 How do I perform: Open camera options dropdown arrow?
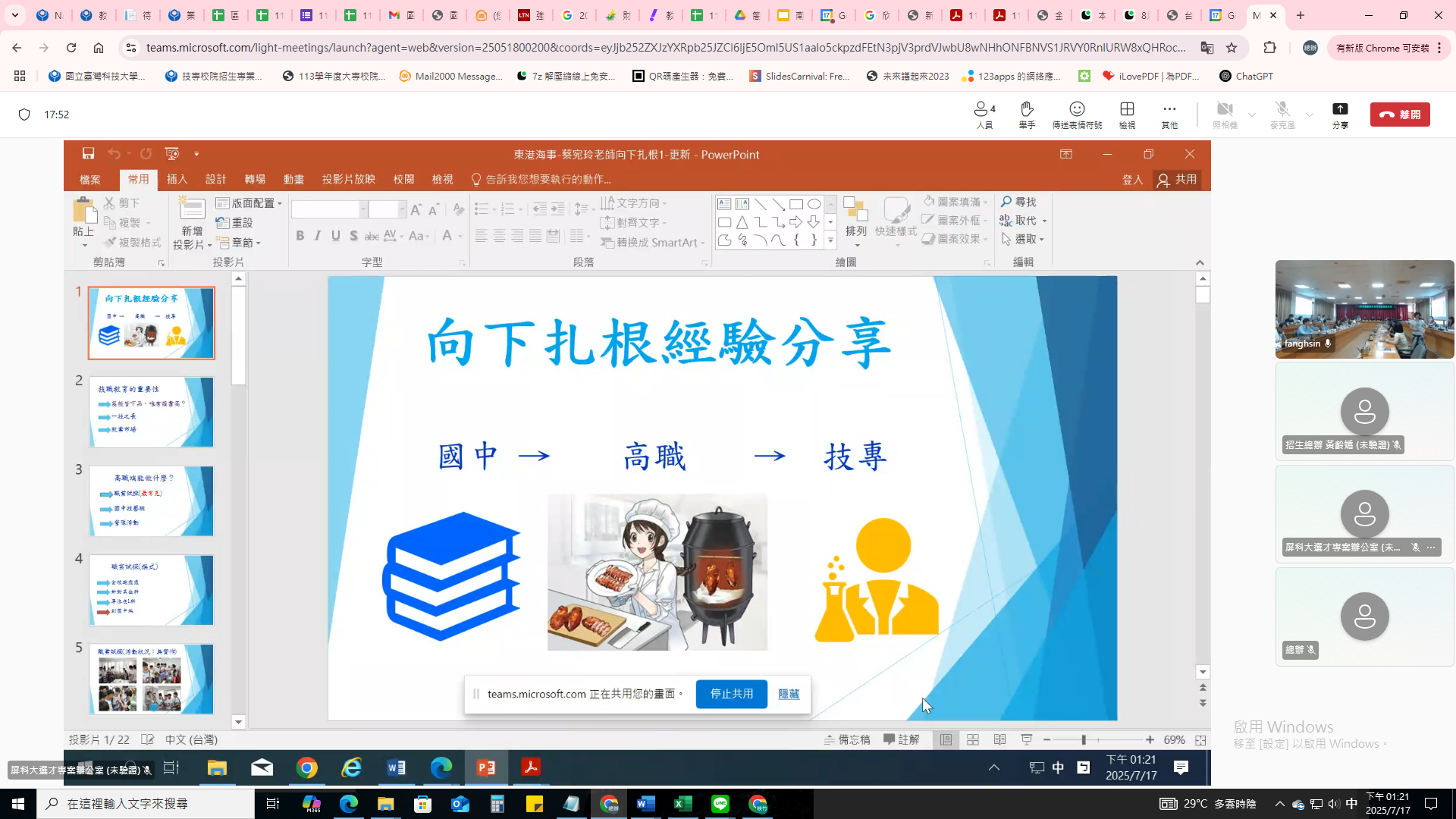[x=1252, y=115]
